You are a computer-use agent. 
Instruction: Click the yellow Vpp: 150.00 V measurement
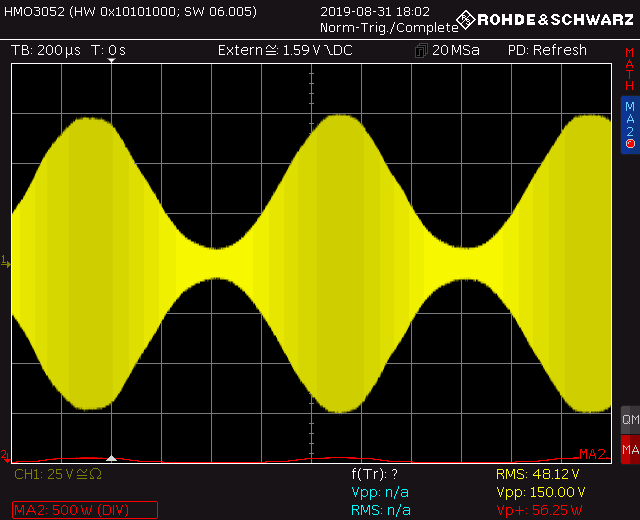540,492
